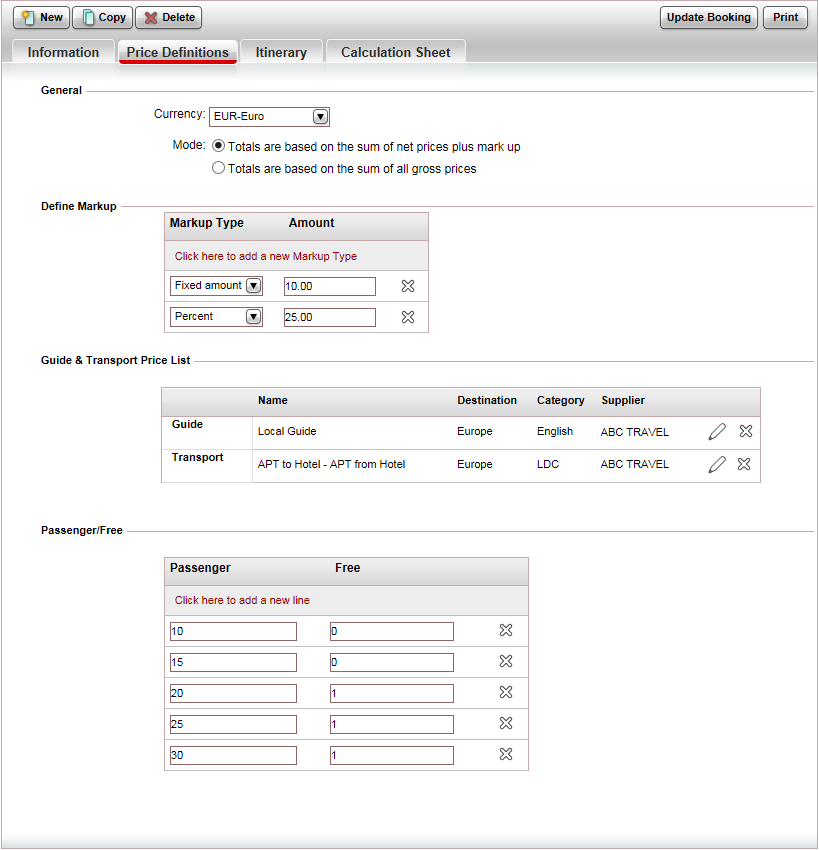Click the passenger field with value 20
819x850 pixels.
point(233,693)
